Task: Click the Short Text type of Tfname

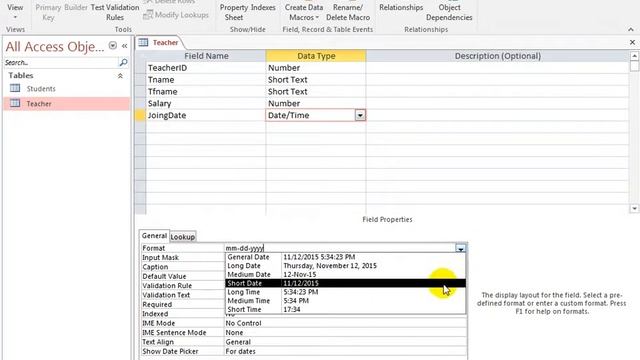Action: [x=316, y=91]
